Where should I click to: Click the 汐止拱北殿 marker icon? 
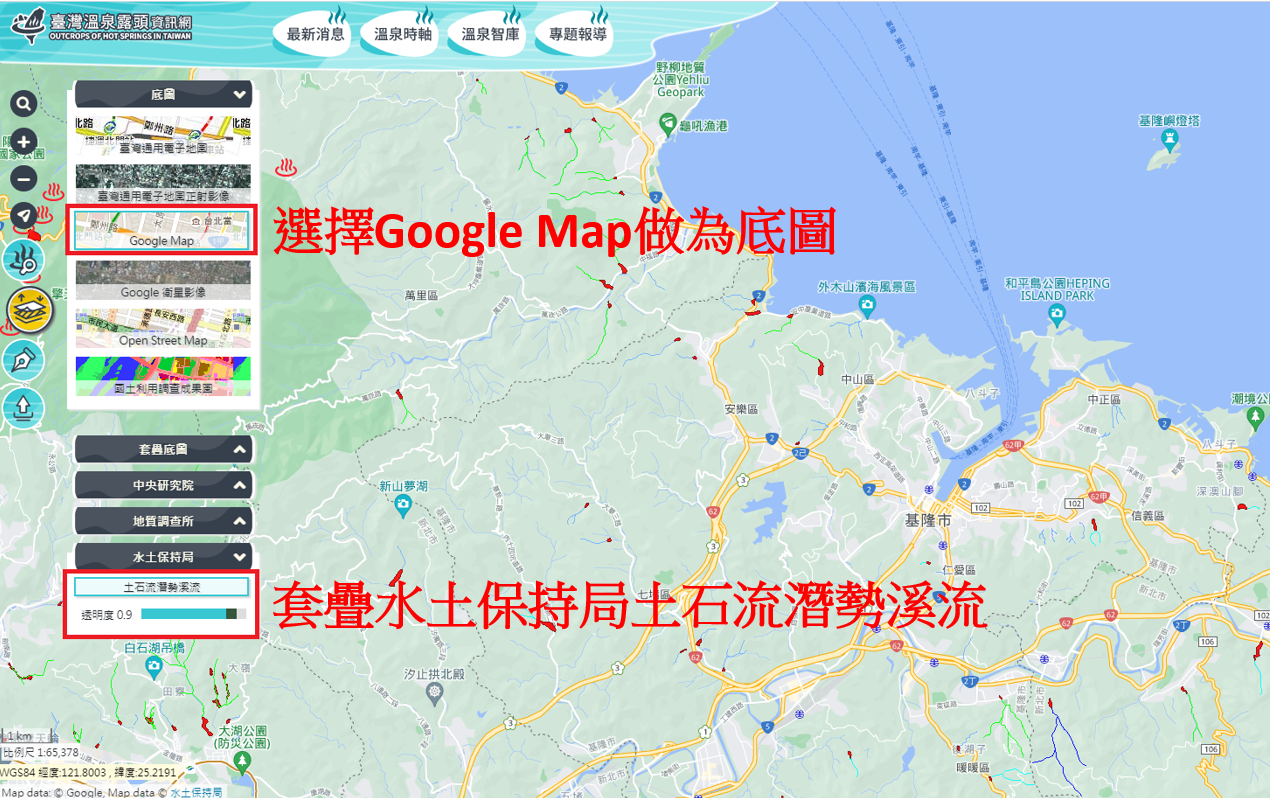click(432, 695)
